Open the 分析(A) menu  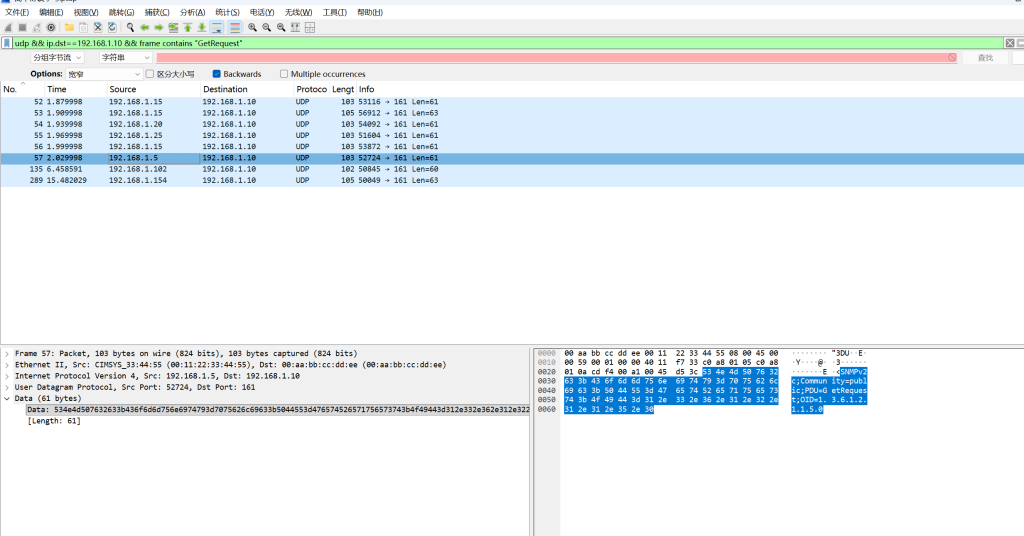(191, 12)
